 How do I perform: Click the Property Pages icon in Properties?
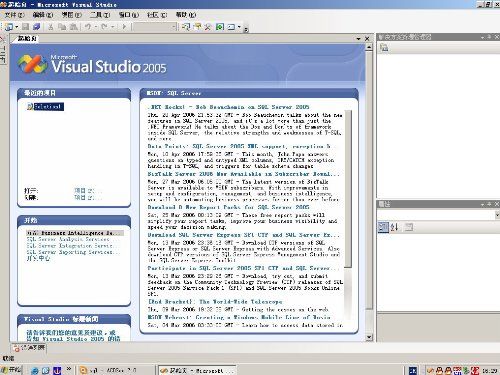tap(409, 227)
